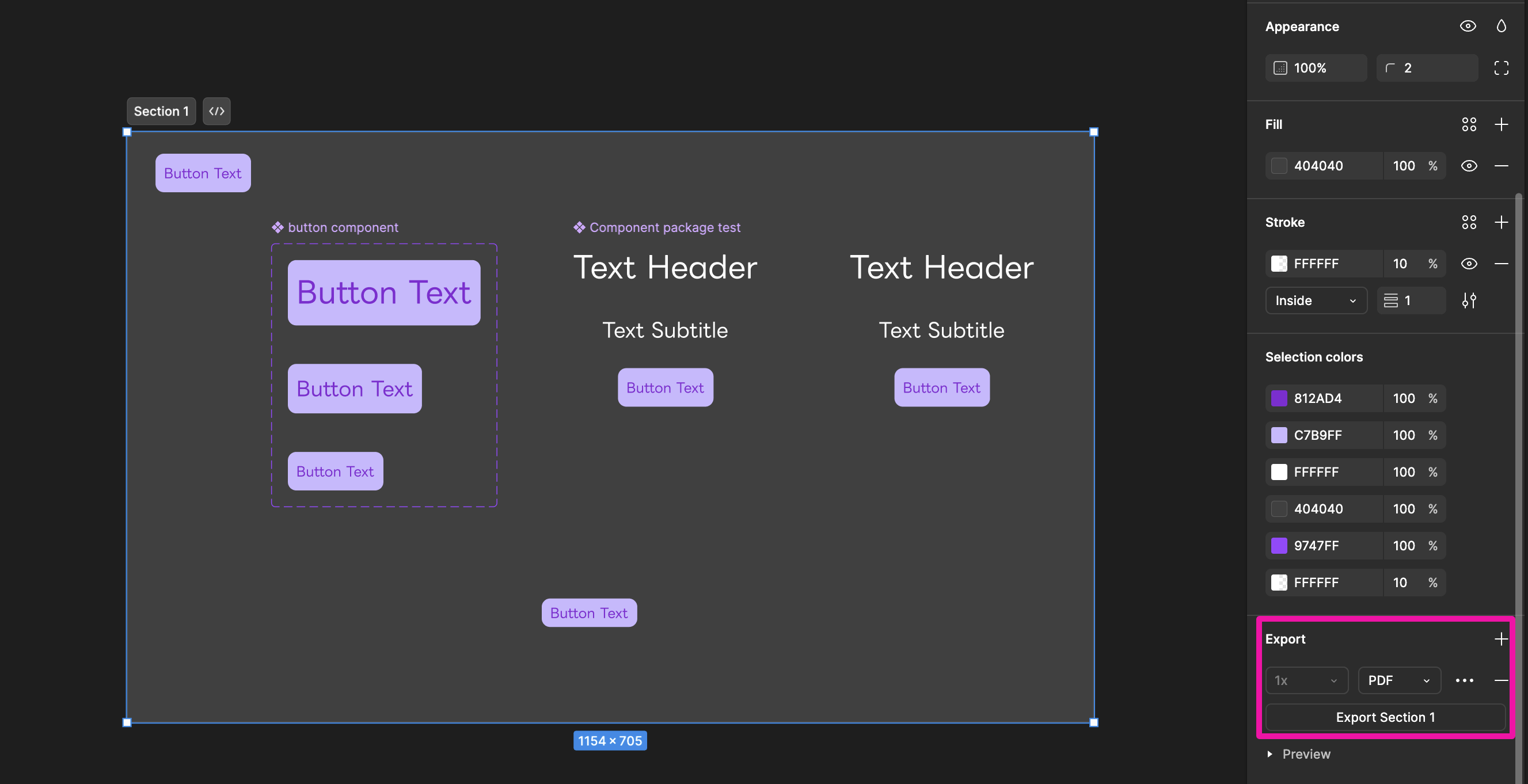Click the Appearance blend mode droplet icon

click(x=1501, y=26)
